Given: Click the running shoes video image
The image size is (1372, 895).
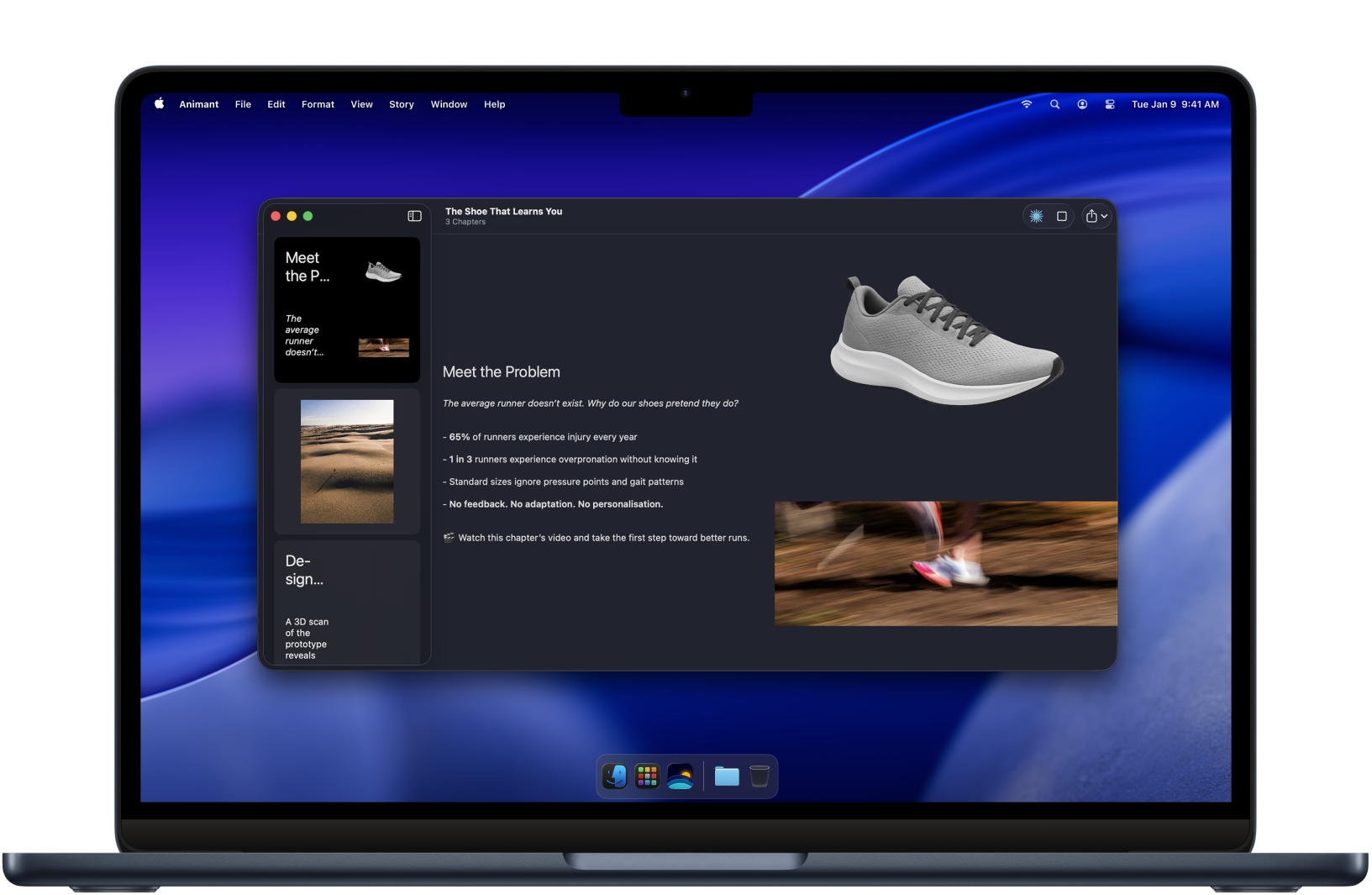Looking at the screenshot, I should (x=945, y=563).
